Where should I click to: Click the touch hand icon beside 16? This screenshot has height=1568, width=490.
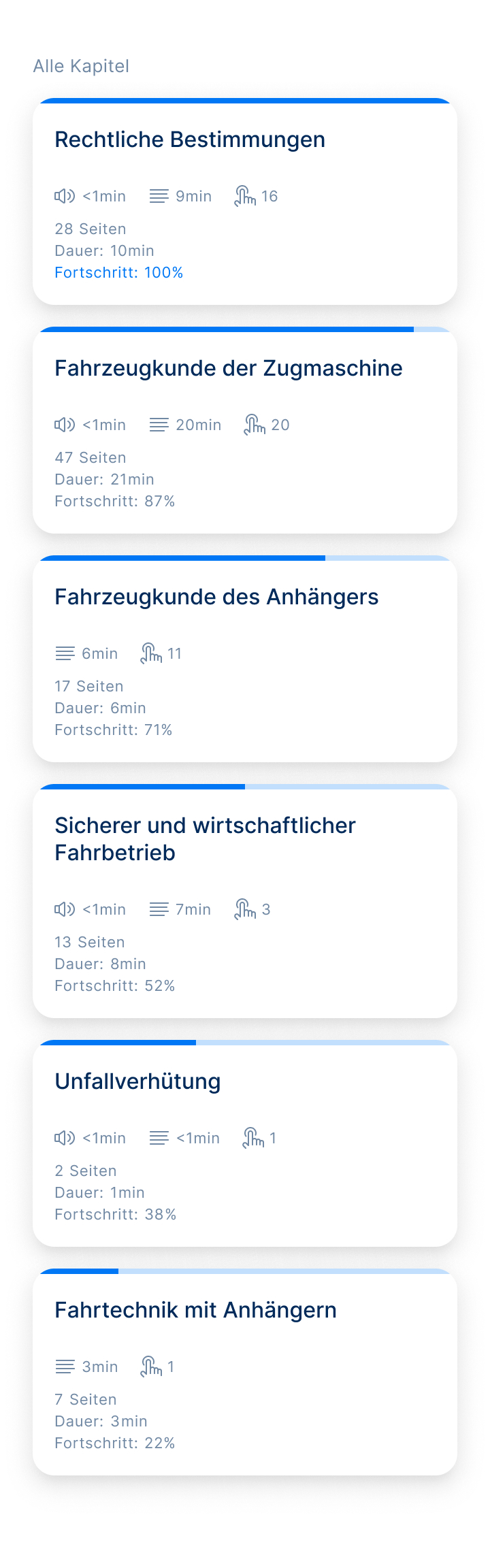pyautogui.click(x=245, y=196)
